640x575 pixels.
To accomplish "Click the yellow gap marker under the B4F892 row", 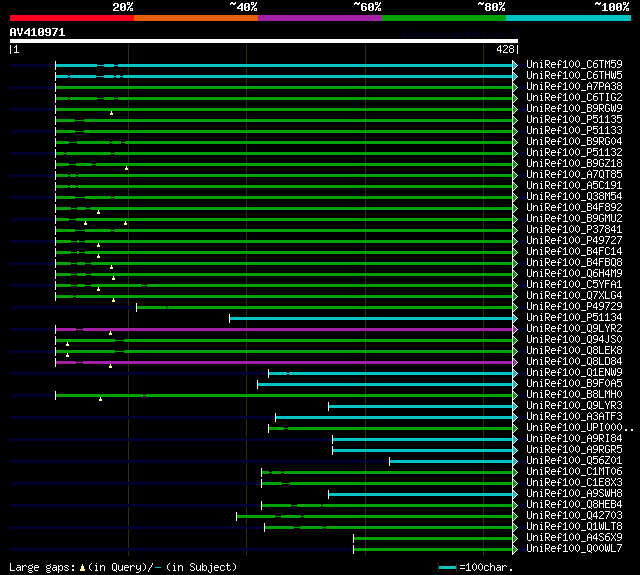I will pos(98,212).
